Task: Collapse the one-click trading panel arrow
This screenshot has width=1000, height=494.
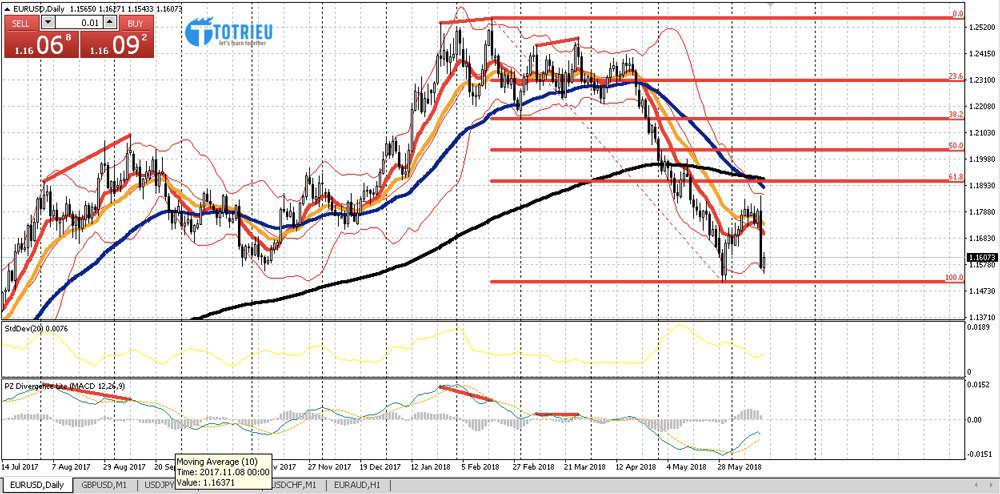Action: tap(7, 8)
